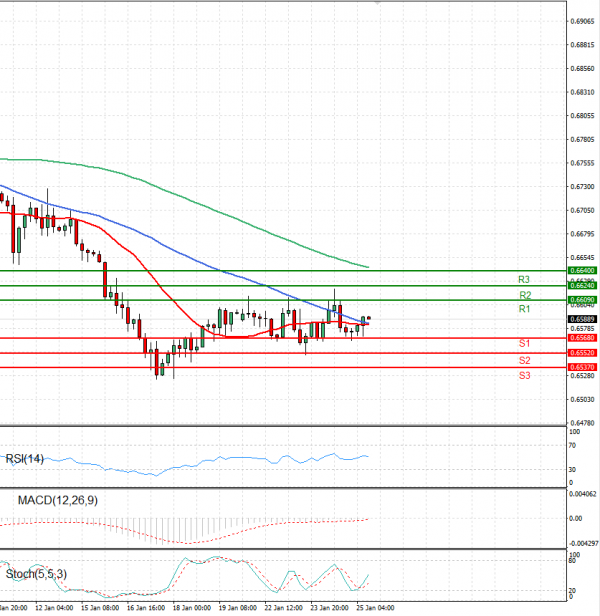Click the R3 resistance label
The width and height of the screenshot is (600, 616).
(524, 279)
